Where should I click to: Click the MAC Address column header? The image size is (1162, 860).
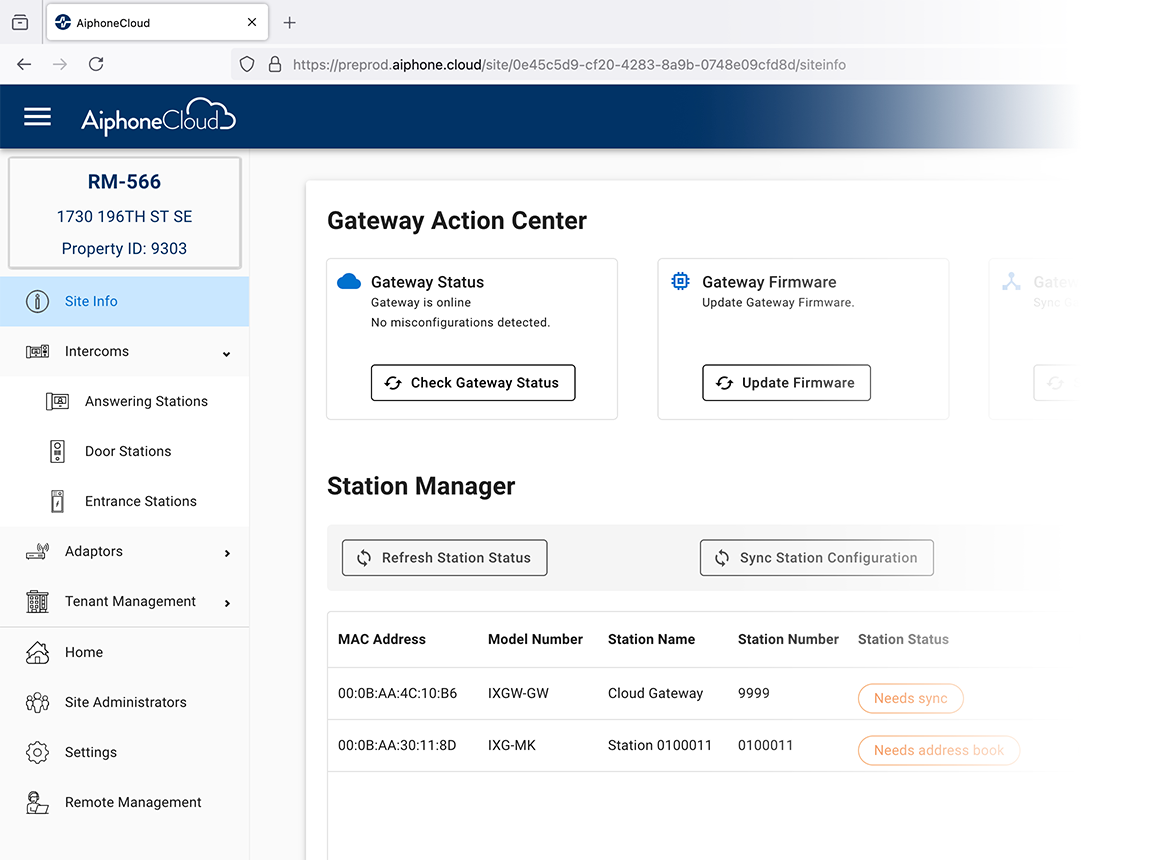pyautogui.click(x=382, y=639)
